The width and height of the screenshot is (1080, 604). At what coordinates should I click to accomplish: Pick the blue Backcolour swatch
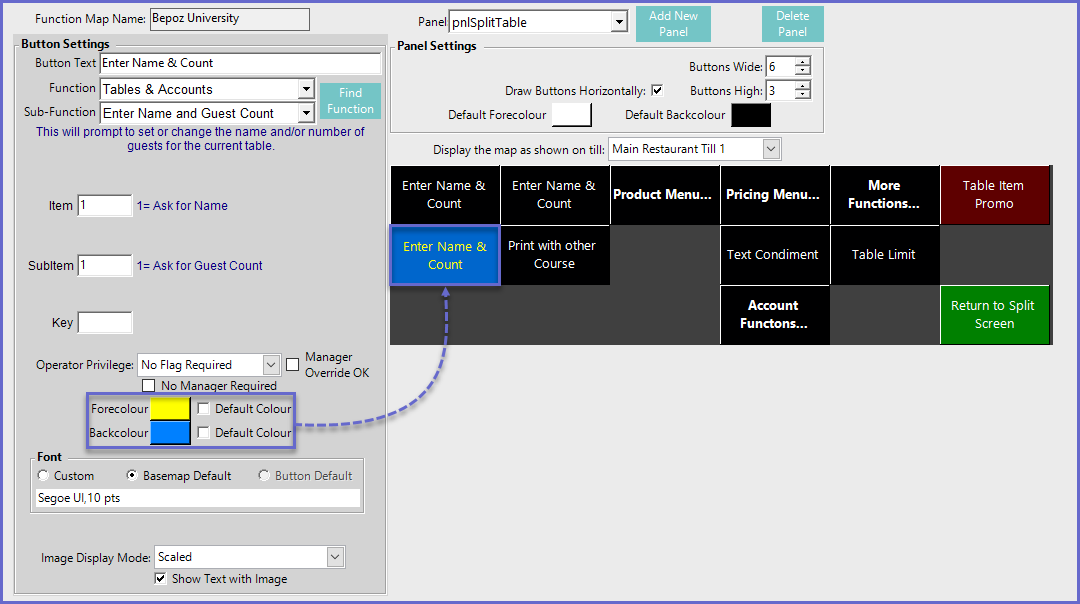tap(170, 433)
